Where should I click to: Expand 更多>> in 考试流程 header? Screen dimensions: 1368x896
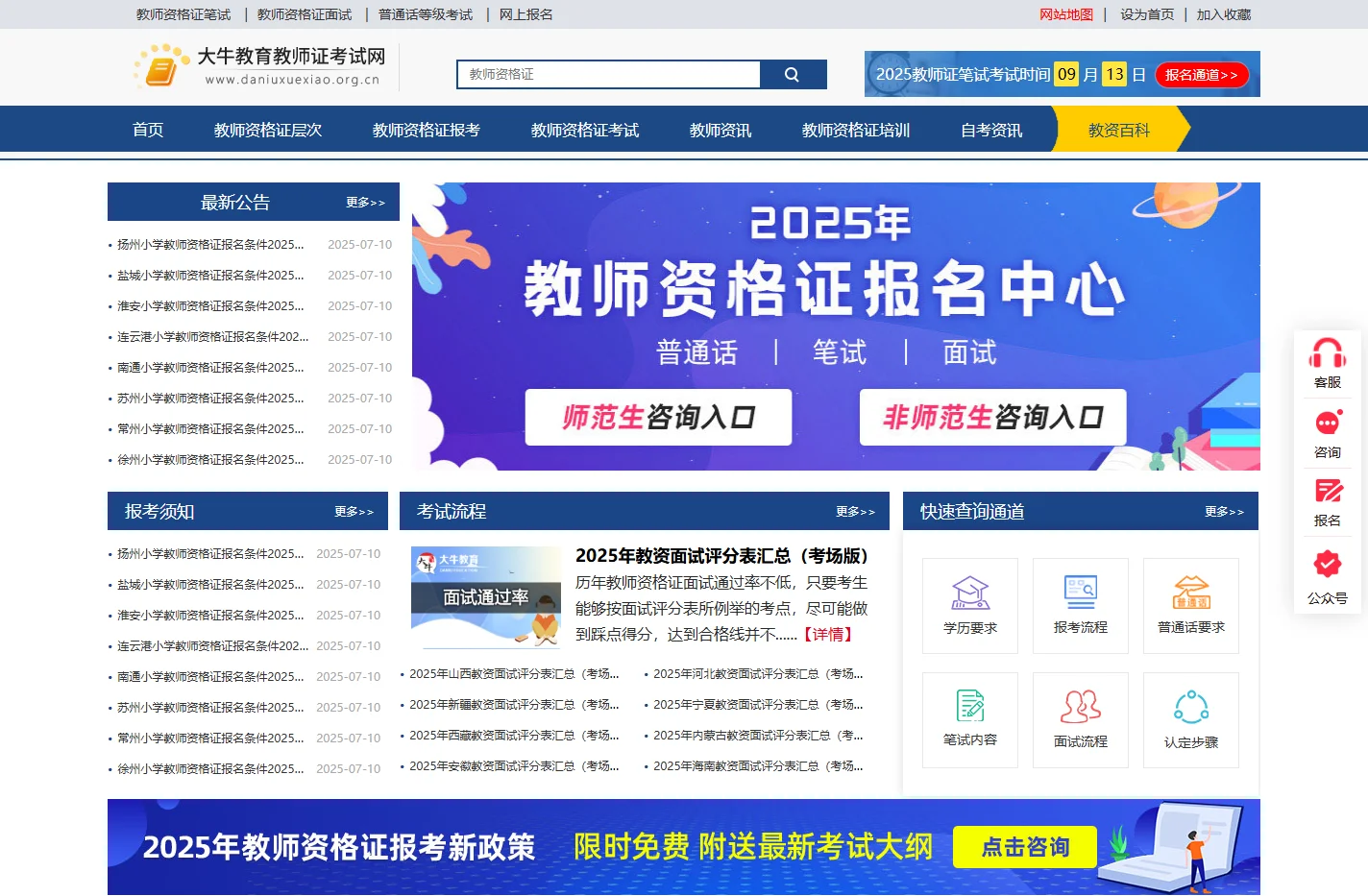tap(855, 512)
